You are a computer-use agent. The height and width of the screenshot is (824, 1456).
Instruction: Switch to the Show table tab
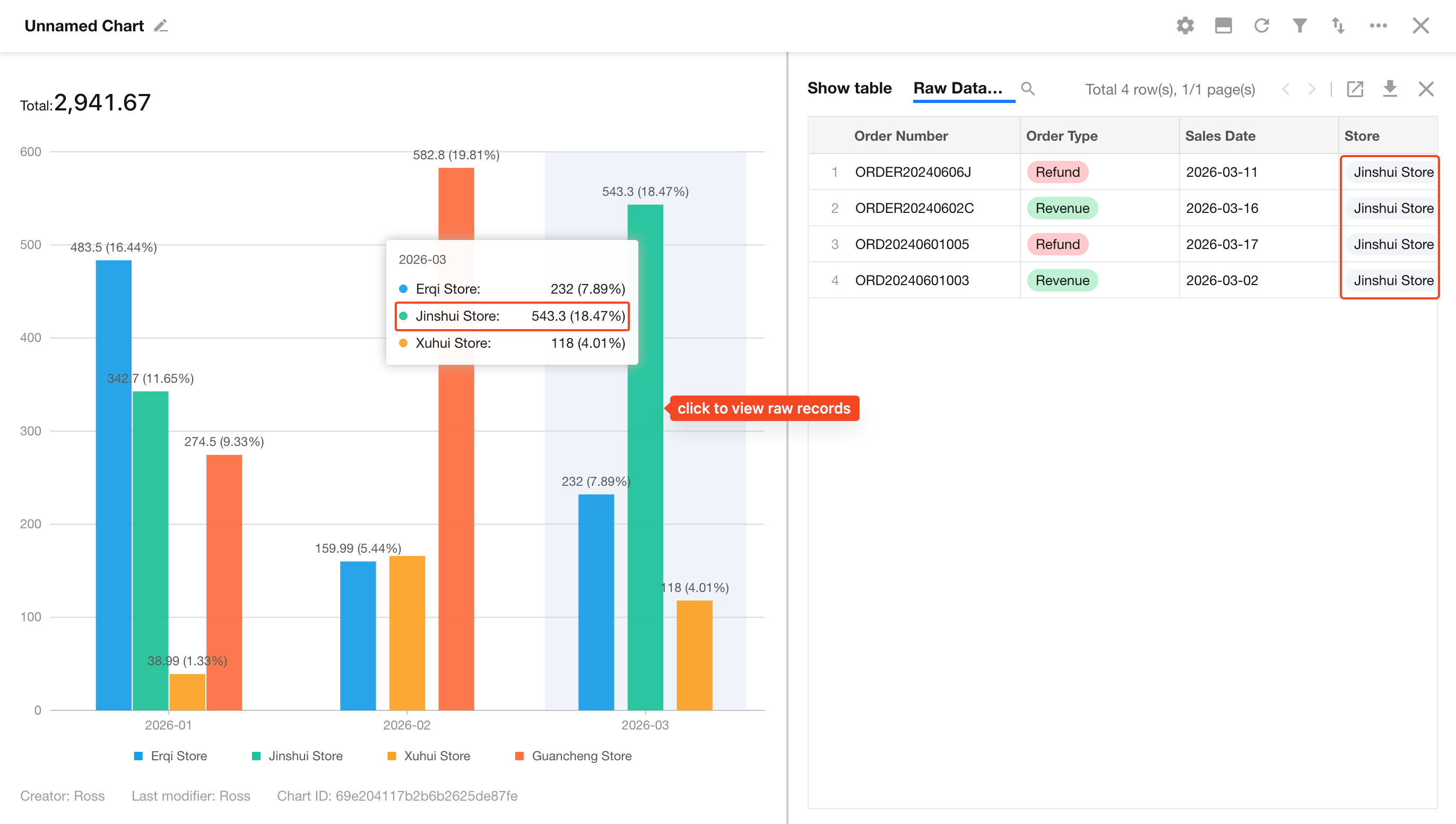850,88
